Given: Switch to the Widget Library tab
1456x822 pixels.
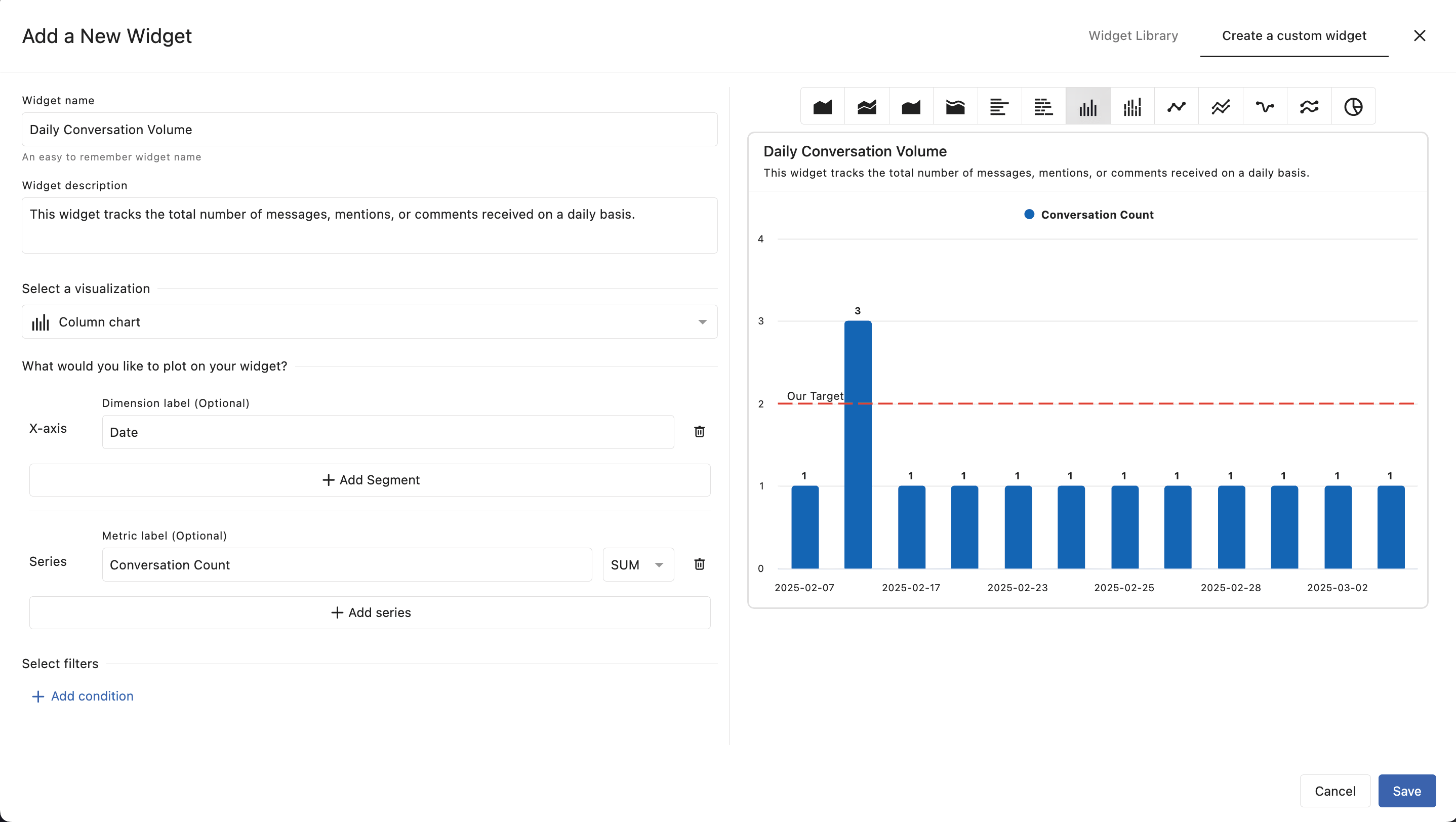Looking at the screenshot, I should [1133, 35].
